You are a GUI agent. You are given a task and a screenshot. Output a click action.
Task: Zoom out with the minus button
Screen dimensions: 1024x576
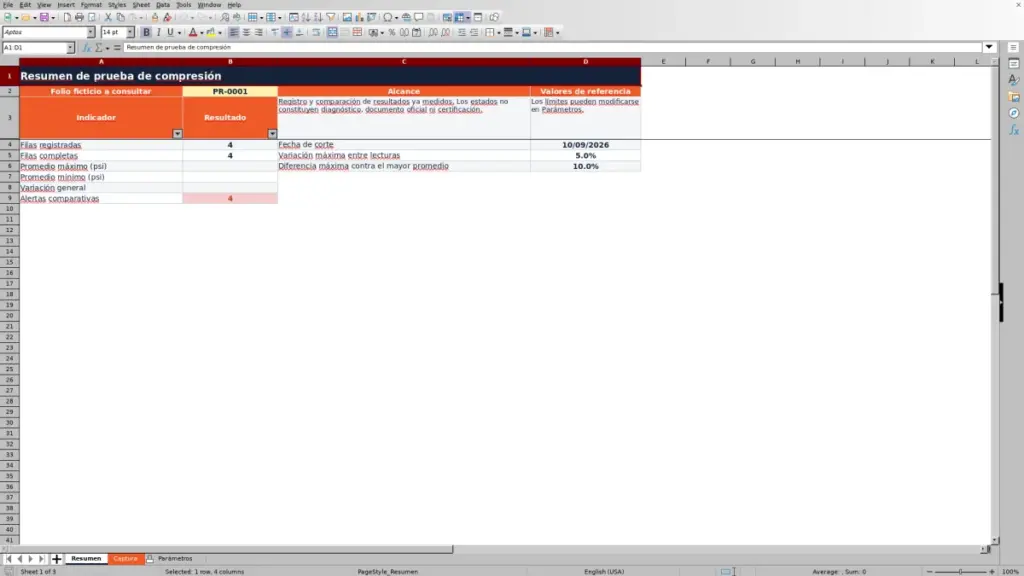[929, 571]
